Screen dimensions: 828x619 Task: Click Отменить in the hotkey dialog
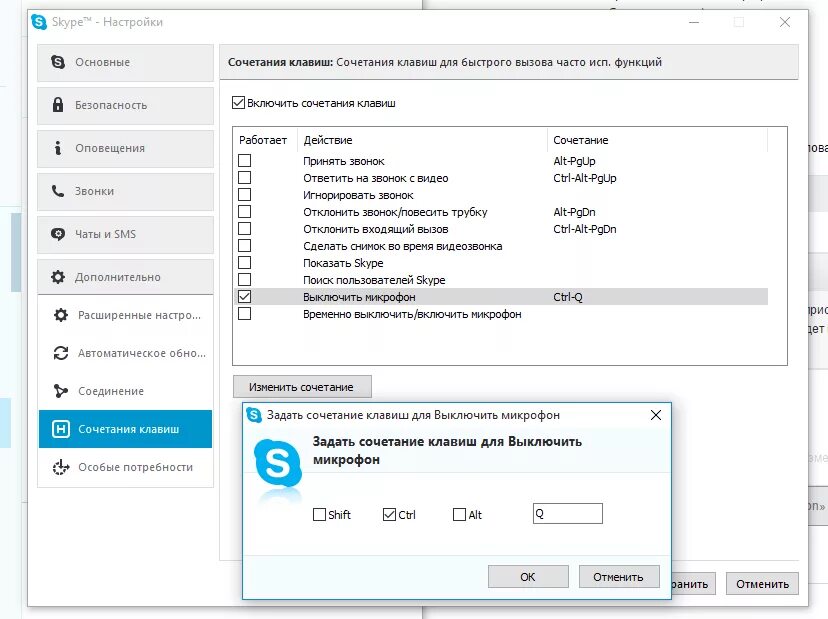619,577
